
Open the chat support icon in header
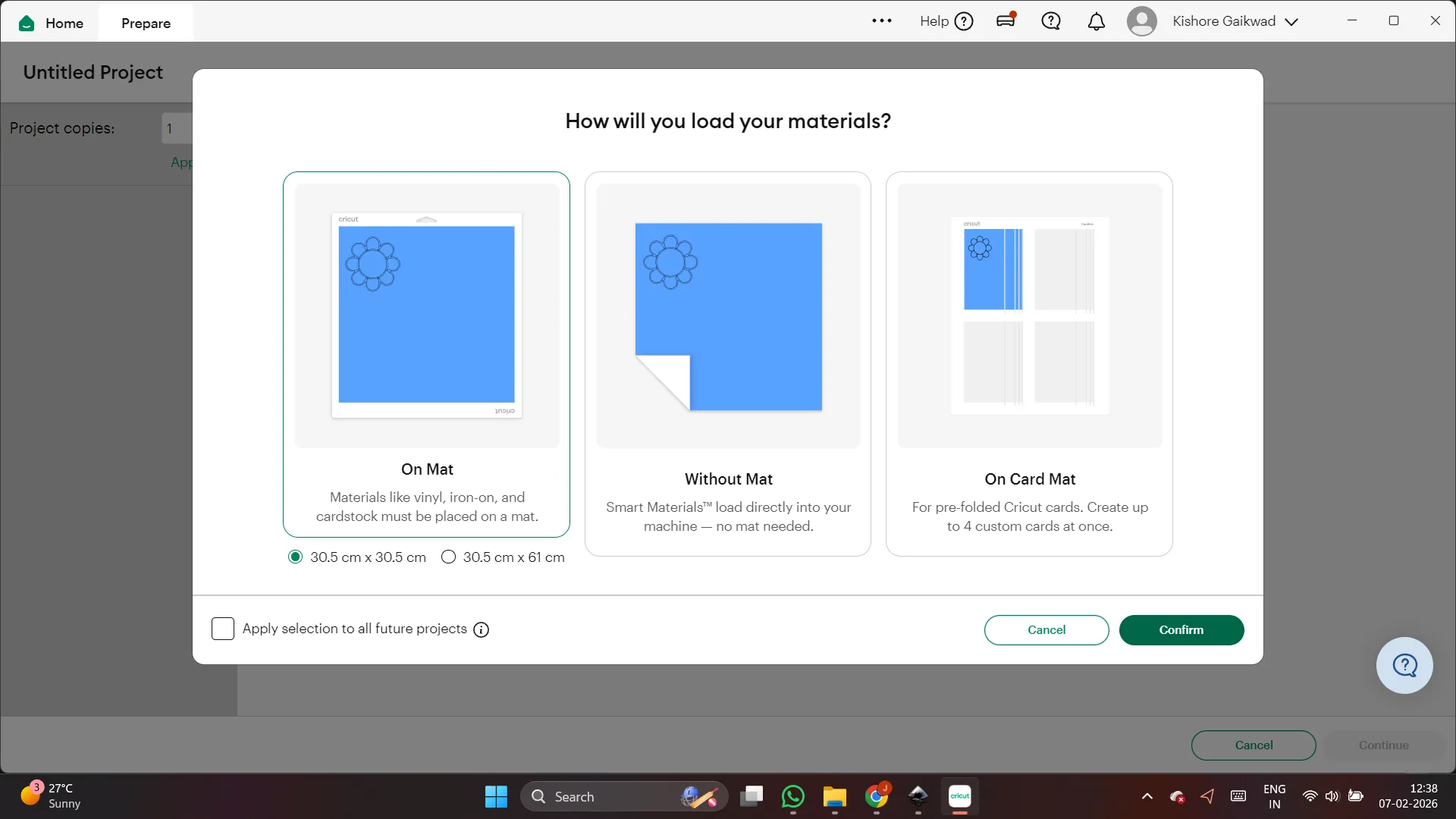coord(1050,21)
